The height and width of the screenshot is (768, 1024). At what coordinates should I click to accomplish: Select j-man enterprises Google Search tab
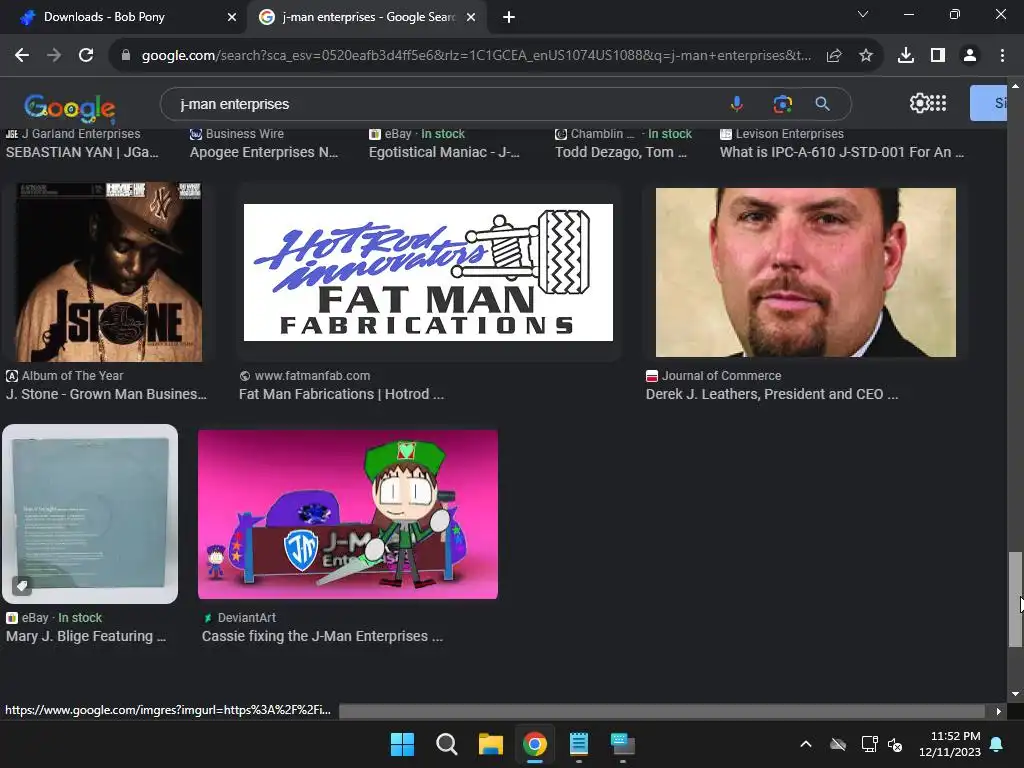(x=369, y=17)
